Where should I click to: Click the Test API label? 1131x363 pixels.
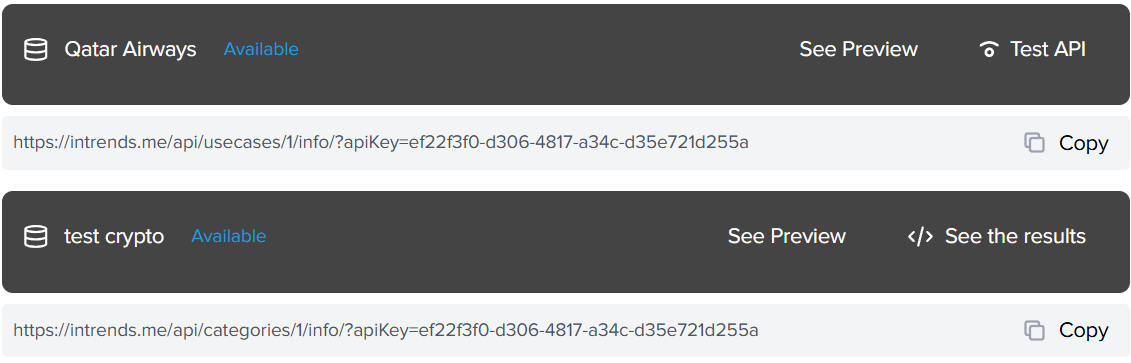(1047, 50)
